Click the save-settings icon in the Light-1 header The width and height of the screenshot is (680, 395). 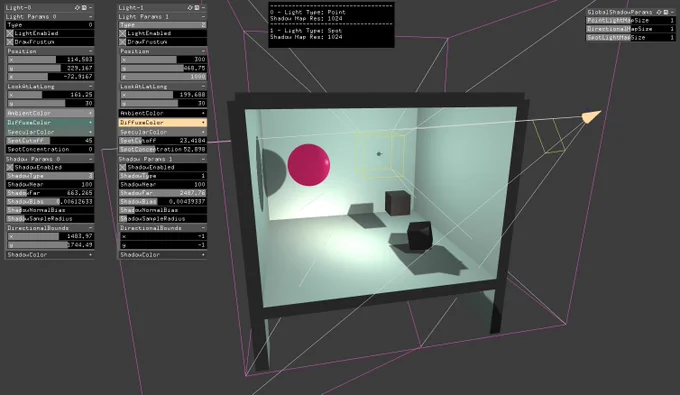(197, 7)
